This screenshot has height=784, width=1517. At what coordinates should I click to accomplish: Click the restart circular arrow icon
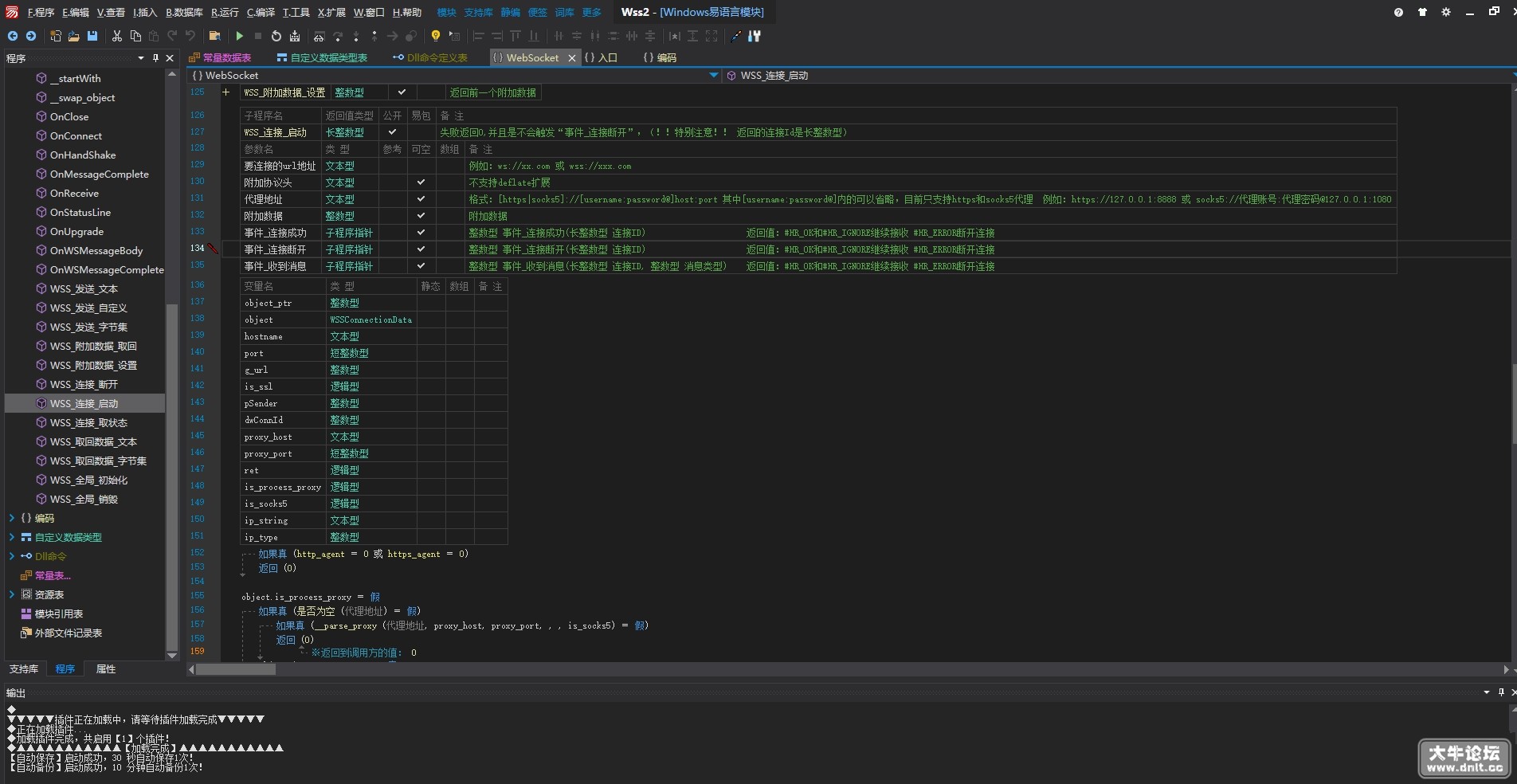click(x=276, y=36)
